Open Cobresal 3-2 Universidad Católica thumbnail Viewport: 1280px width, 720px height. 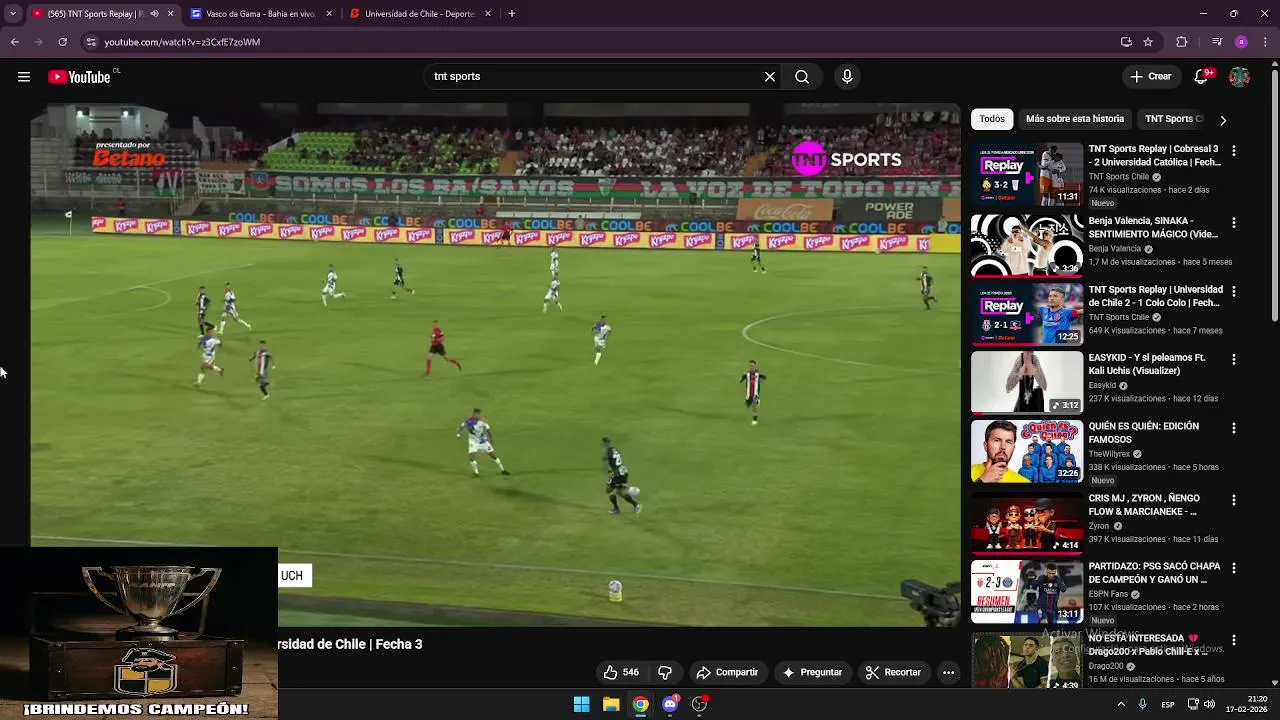(x=1027, y=174)
